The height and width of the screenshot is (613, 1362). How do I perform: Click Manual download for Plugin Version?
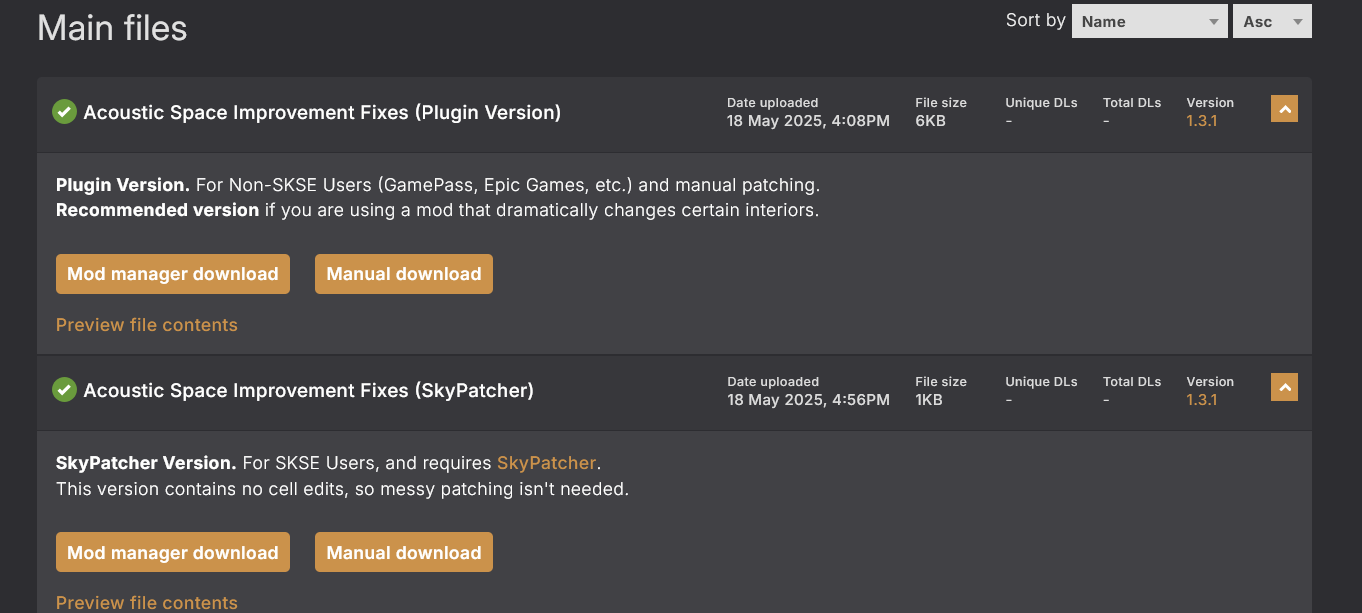click(404, 274)
